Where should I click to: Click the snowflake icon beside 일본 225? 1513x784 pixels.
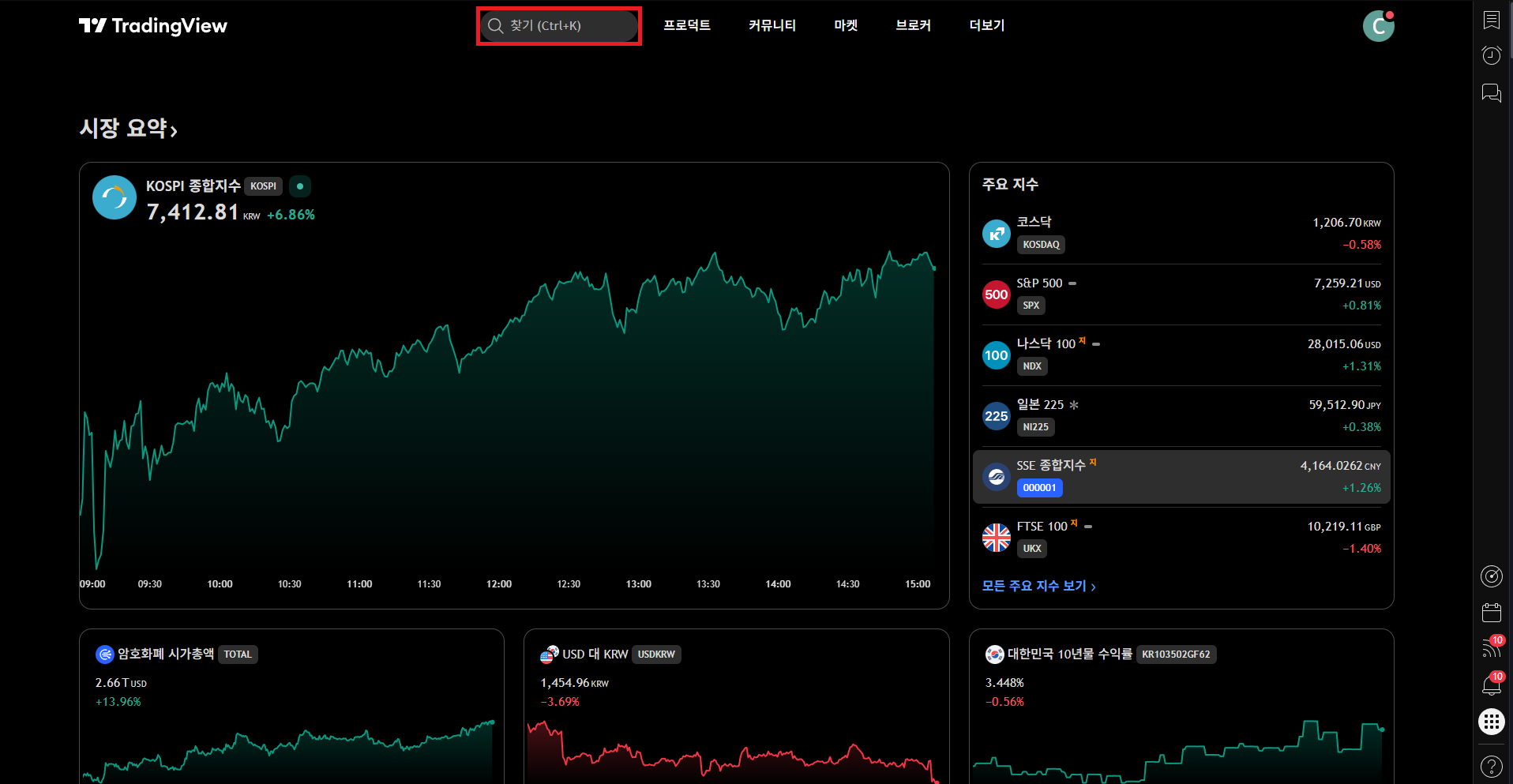pyautogui.click(x=1074, y=405)
